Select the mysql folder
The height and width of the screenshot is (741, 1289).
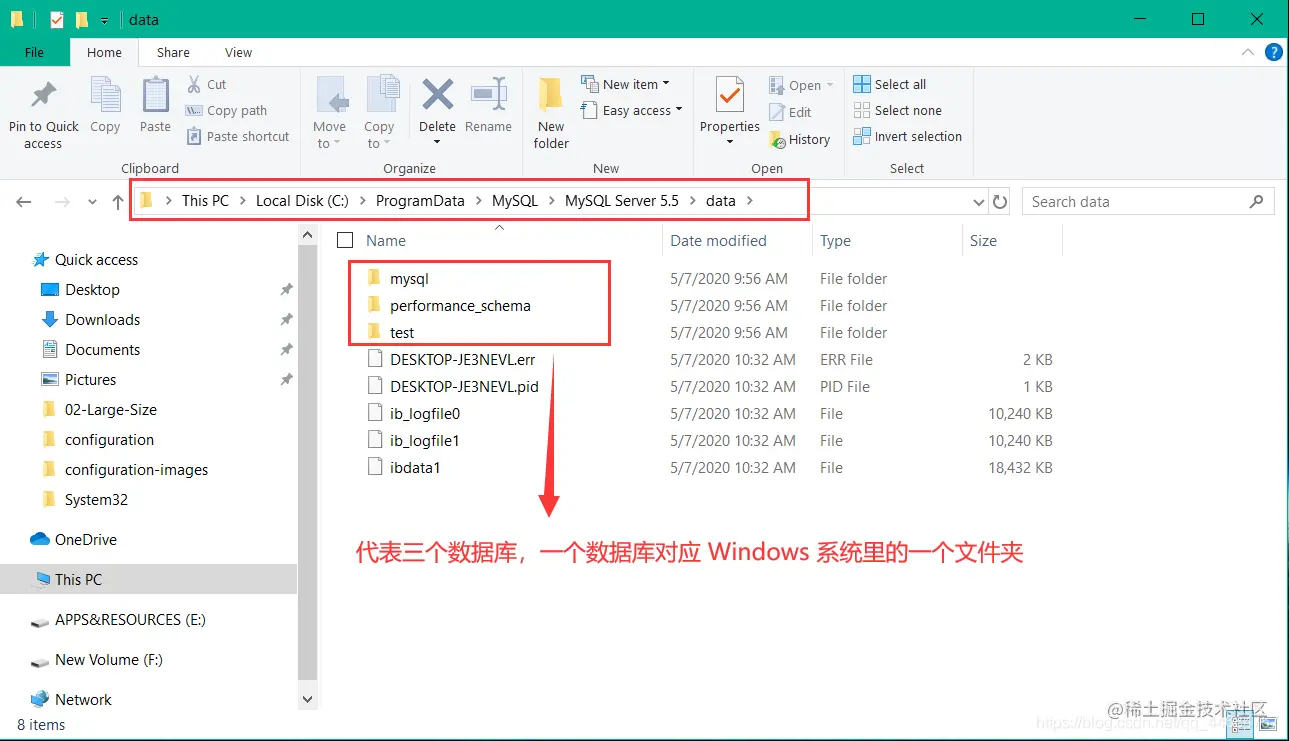click(x=409, y=279)
